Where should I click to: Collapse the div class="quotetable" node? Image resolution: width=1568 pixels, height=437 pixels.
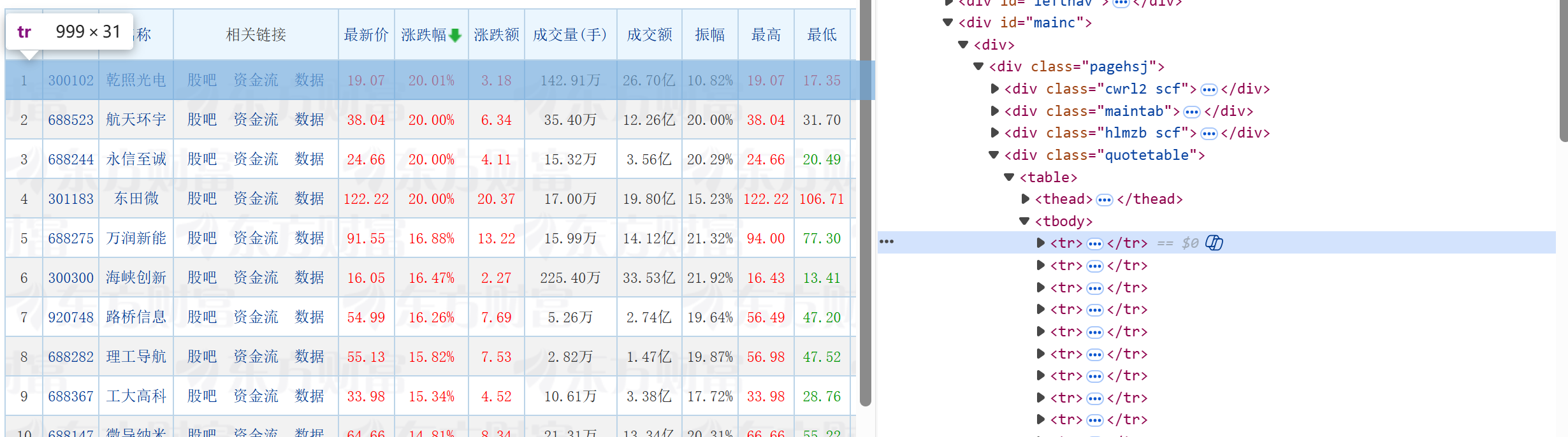[x=994, y=155]
